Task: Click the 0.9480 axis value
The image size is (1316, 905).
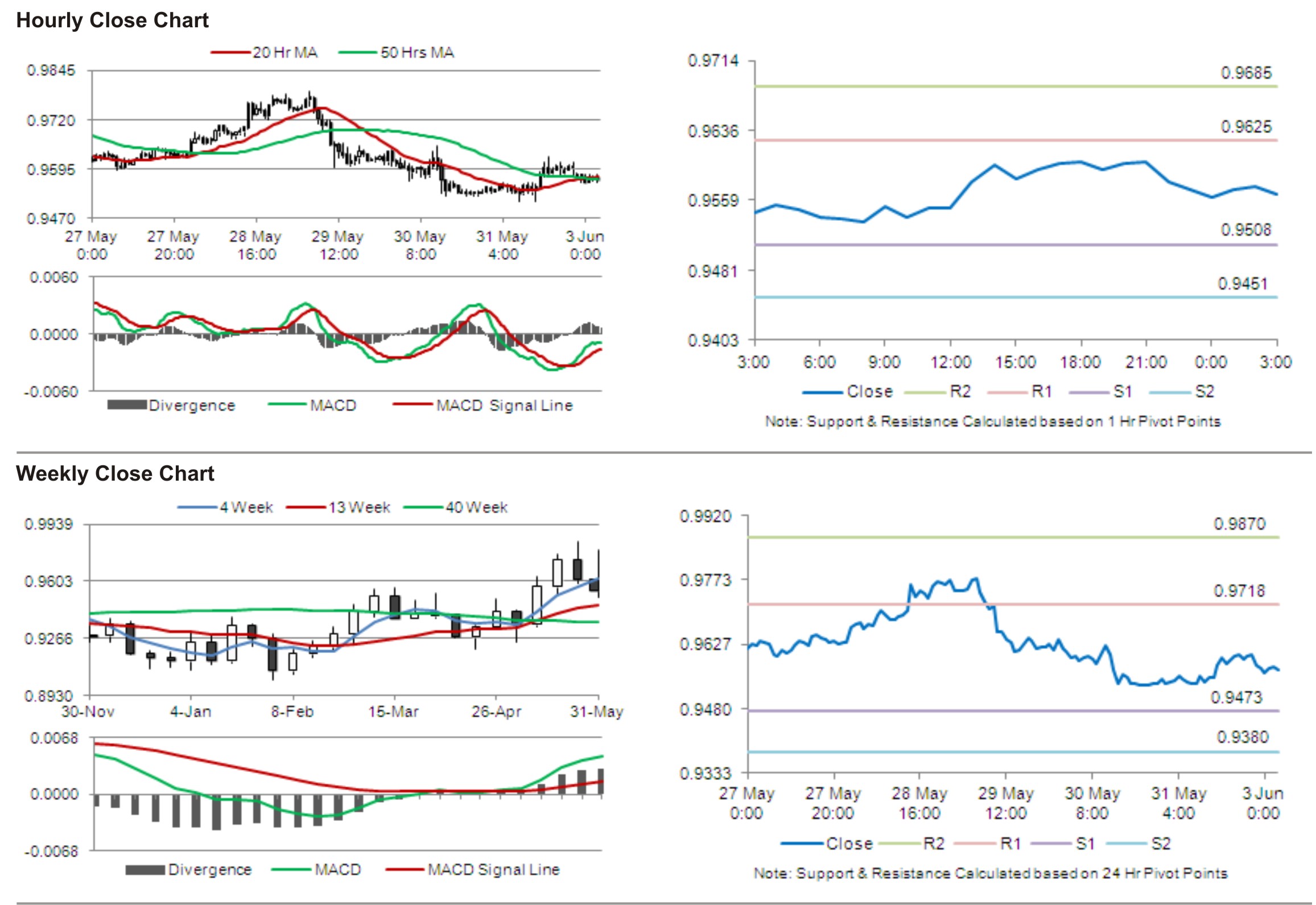Action: click(x=705, y=710)
